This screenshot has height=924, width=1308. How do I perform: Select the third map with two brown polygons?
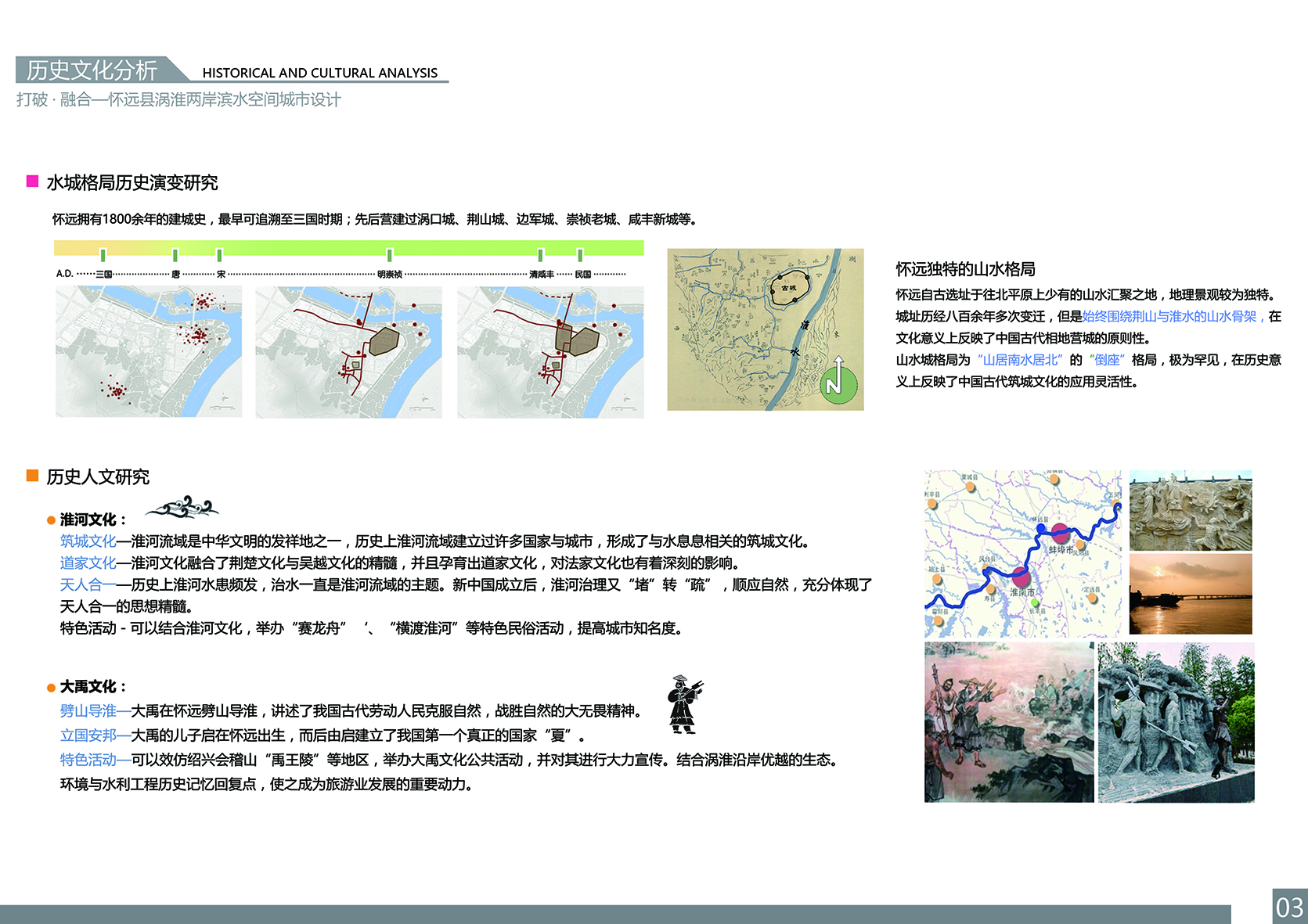550,351
